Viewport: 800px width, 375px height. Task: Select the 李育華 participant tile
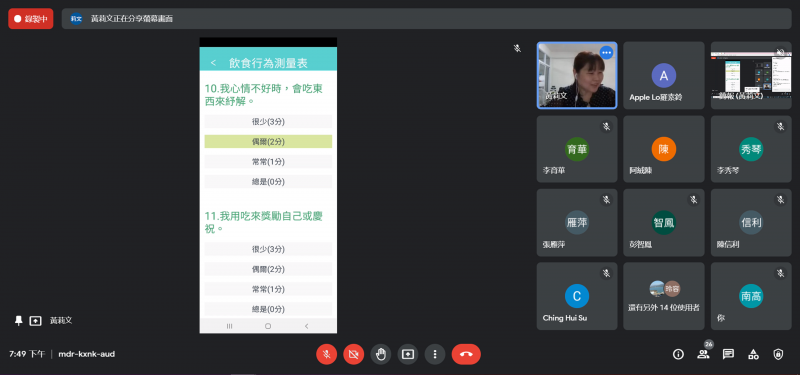click(577, 149)
